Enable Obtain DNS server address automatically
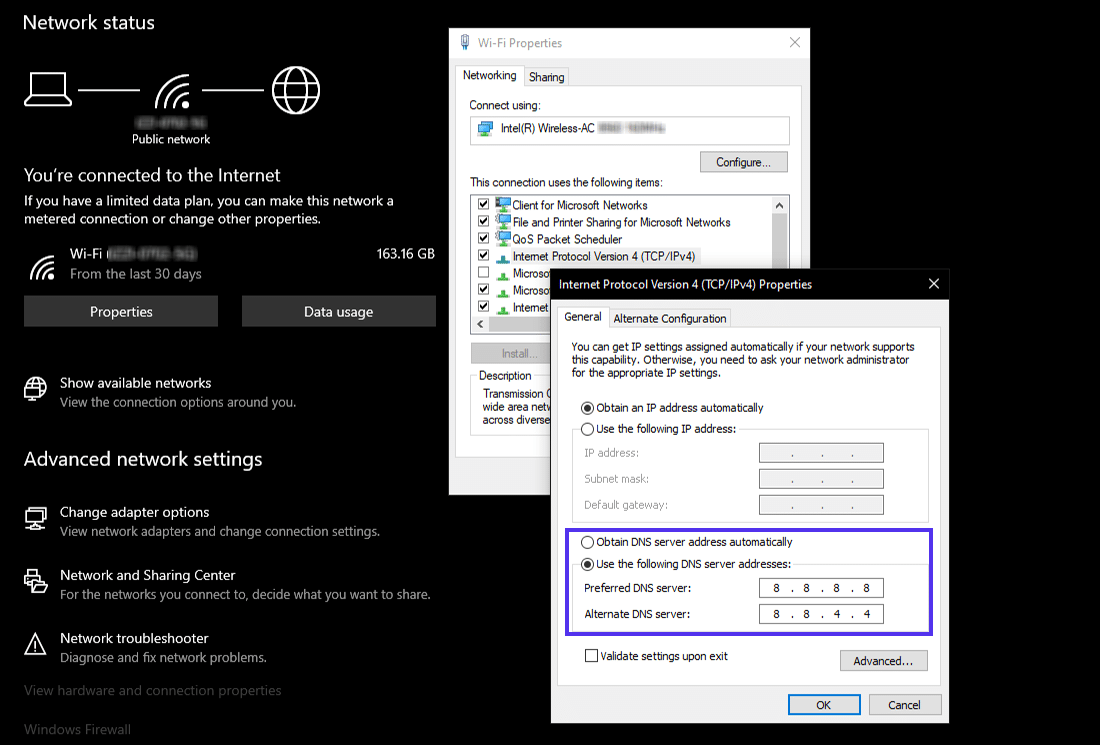Screen dimensions: 1100x745 (x=588, y=542)
